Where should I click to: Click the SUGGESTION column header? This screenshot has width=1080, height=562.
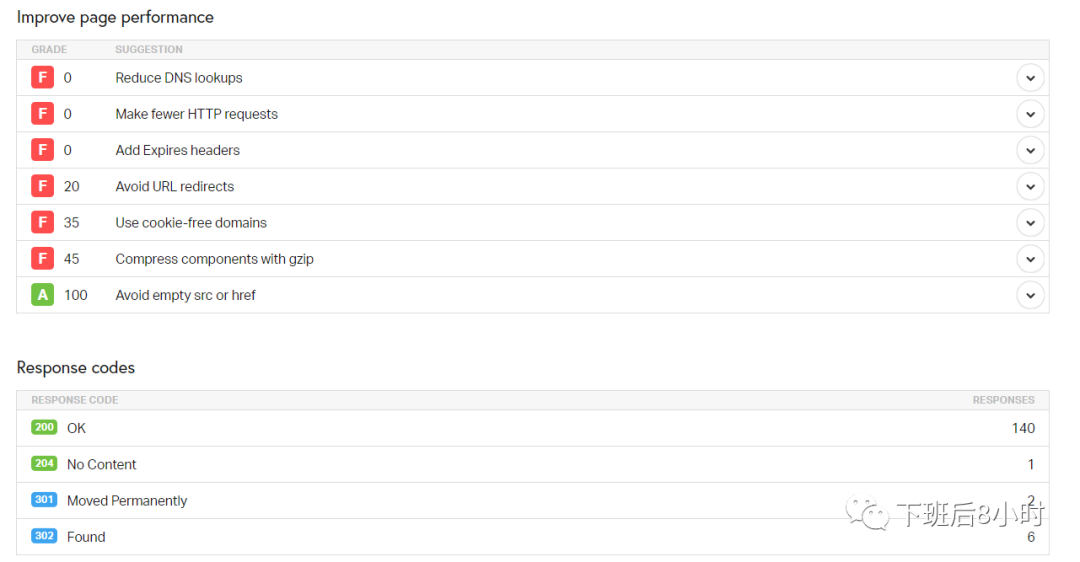coord(149,50)
